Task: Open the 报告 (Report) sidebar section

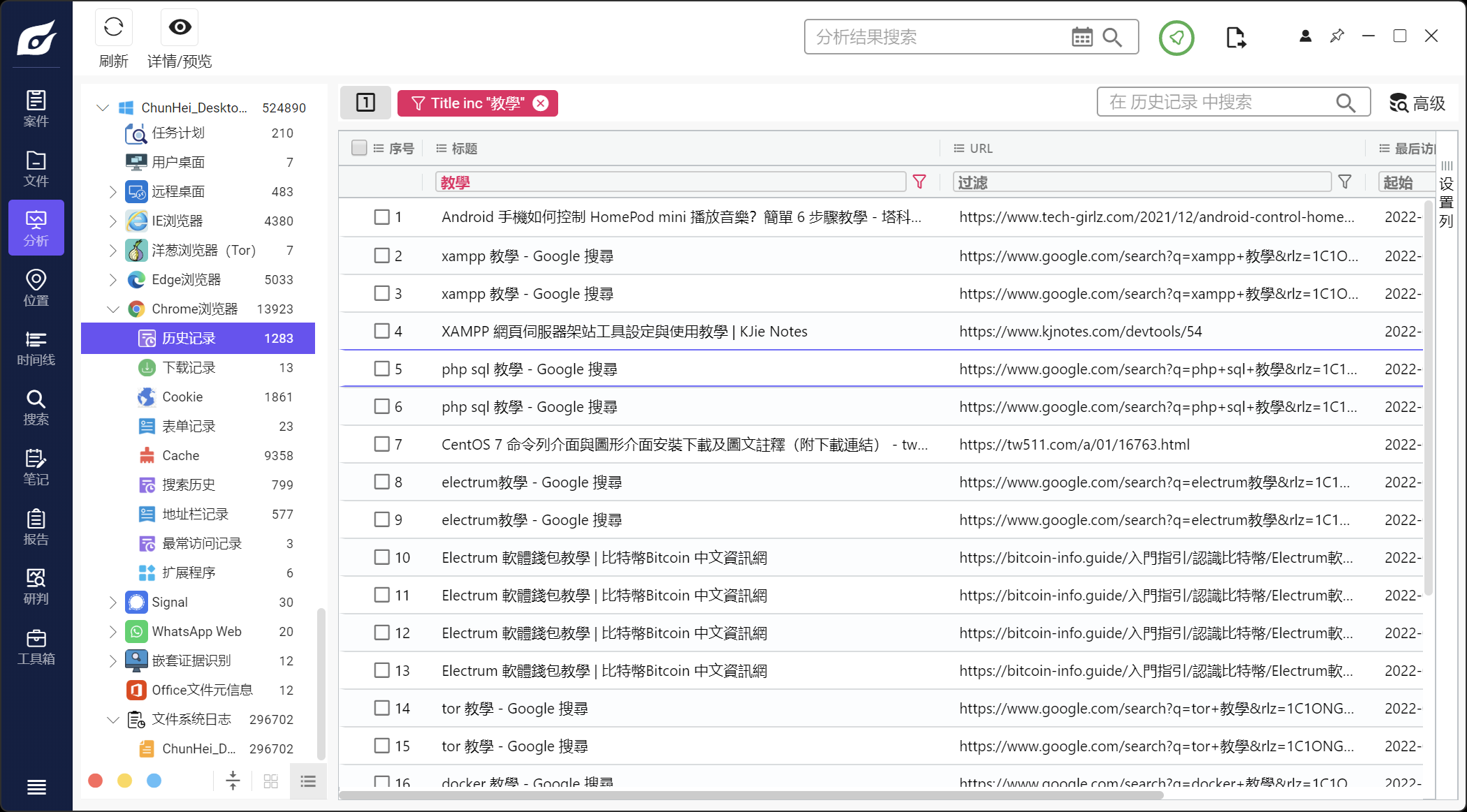Action: (x=36, y=527)
